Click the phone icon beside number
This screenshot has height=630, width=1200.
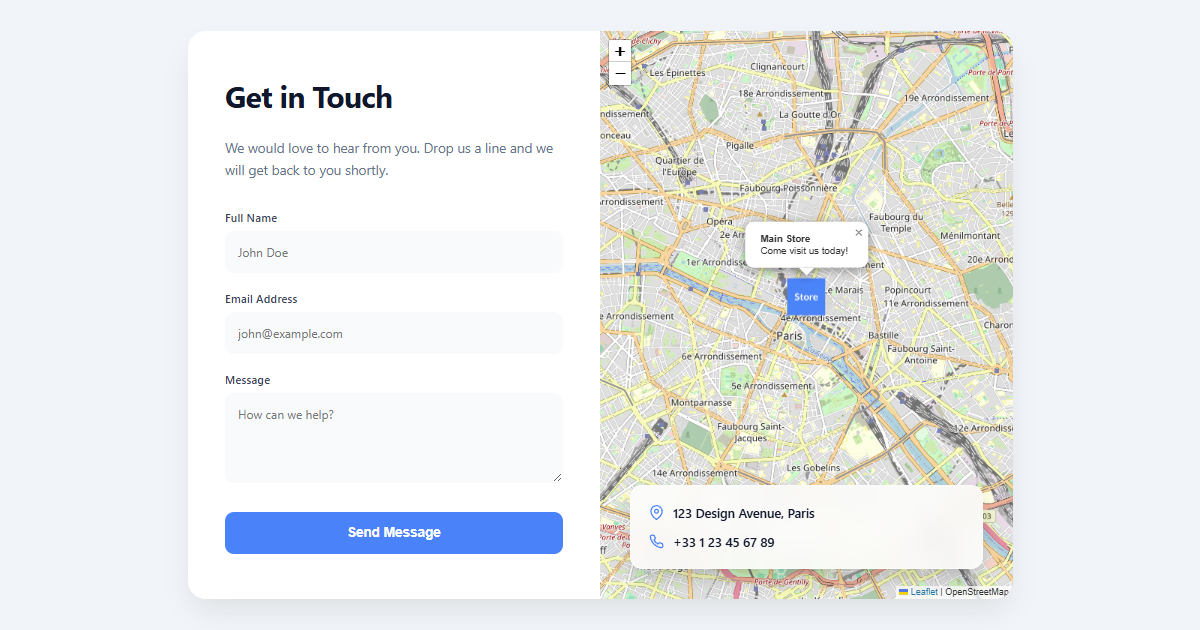click(x=656, y=542)
